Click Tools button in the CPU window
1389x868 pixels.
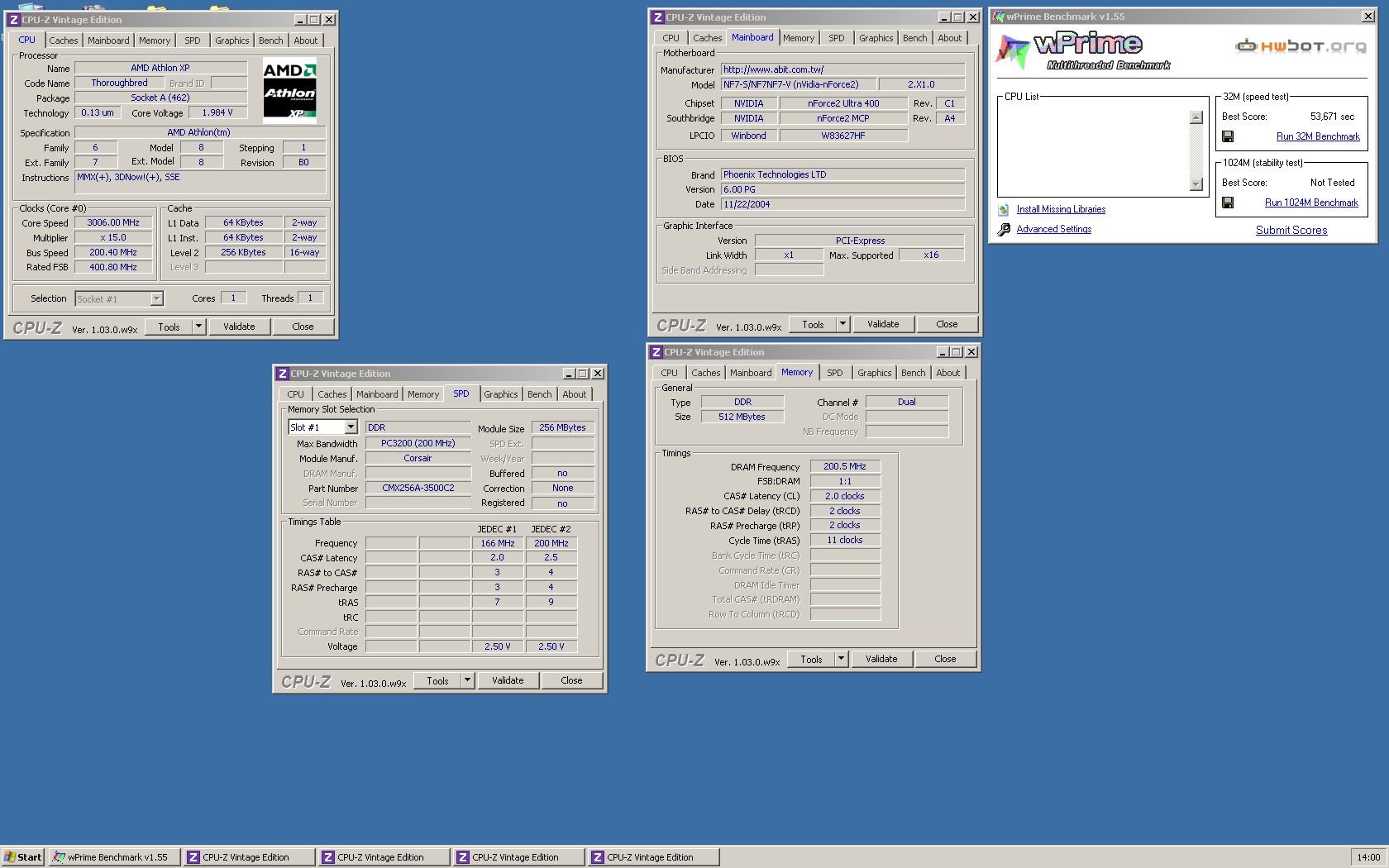tap(169, 327)
